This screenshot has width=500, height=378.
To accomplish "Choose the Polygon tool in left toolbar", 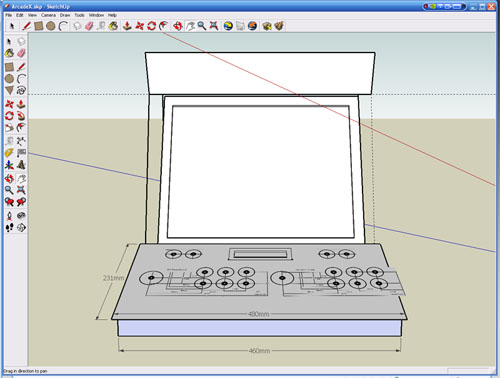I will [x=9, y=90].
